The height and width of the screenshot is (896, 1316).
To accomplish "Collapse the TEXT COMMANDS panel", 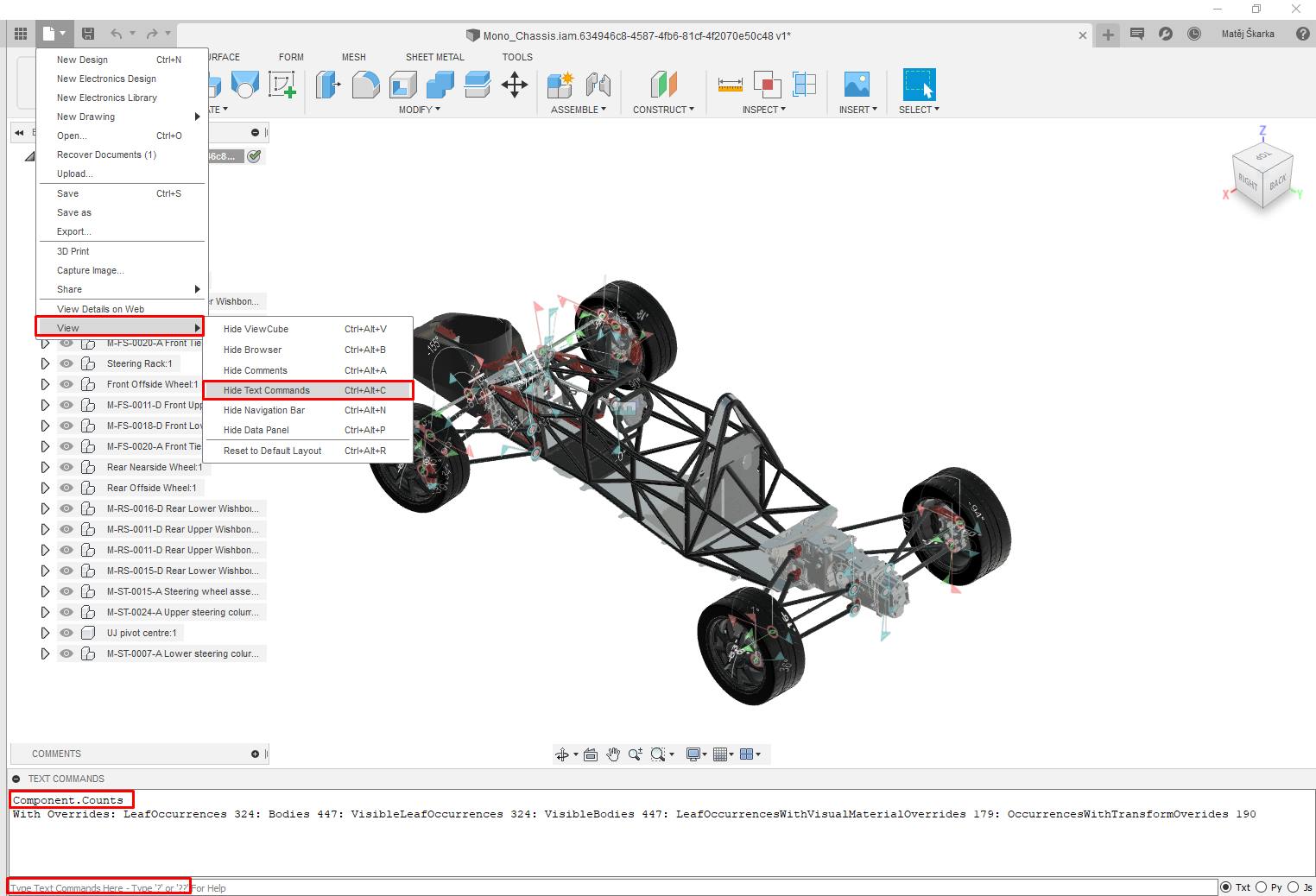I will click(16, 779).
